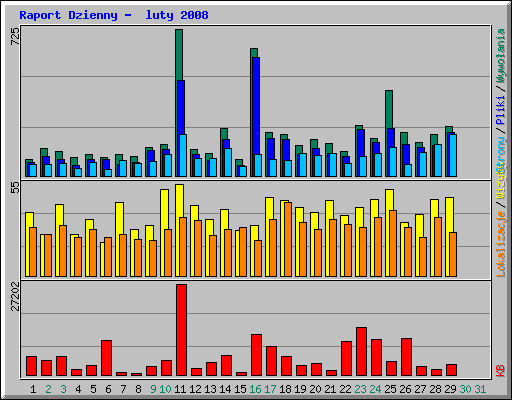Click the Pliki legend label
The width and height of the screenshot is (512, 400).
click(x=501, y=110)
